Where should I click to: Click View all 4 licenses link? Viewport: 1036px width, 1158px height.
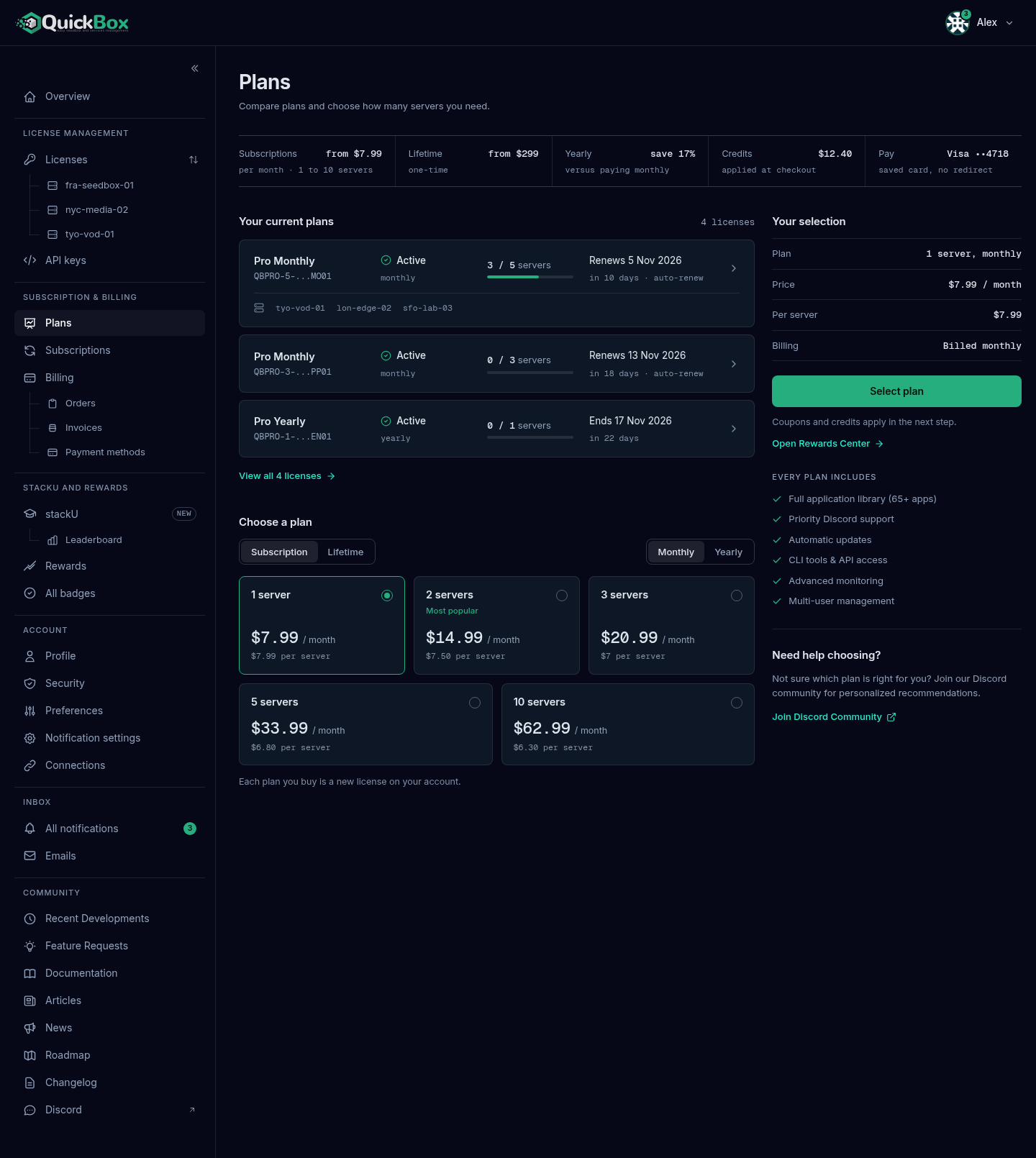[x=287, y=476]
